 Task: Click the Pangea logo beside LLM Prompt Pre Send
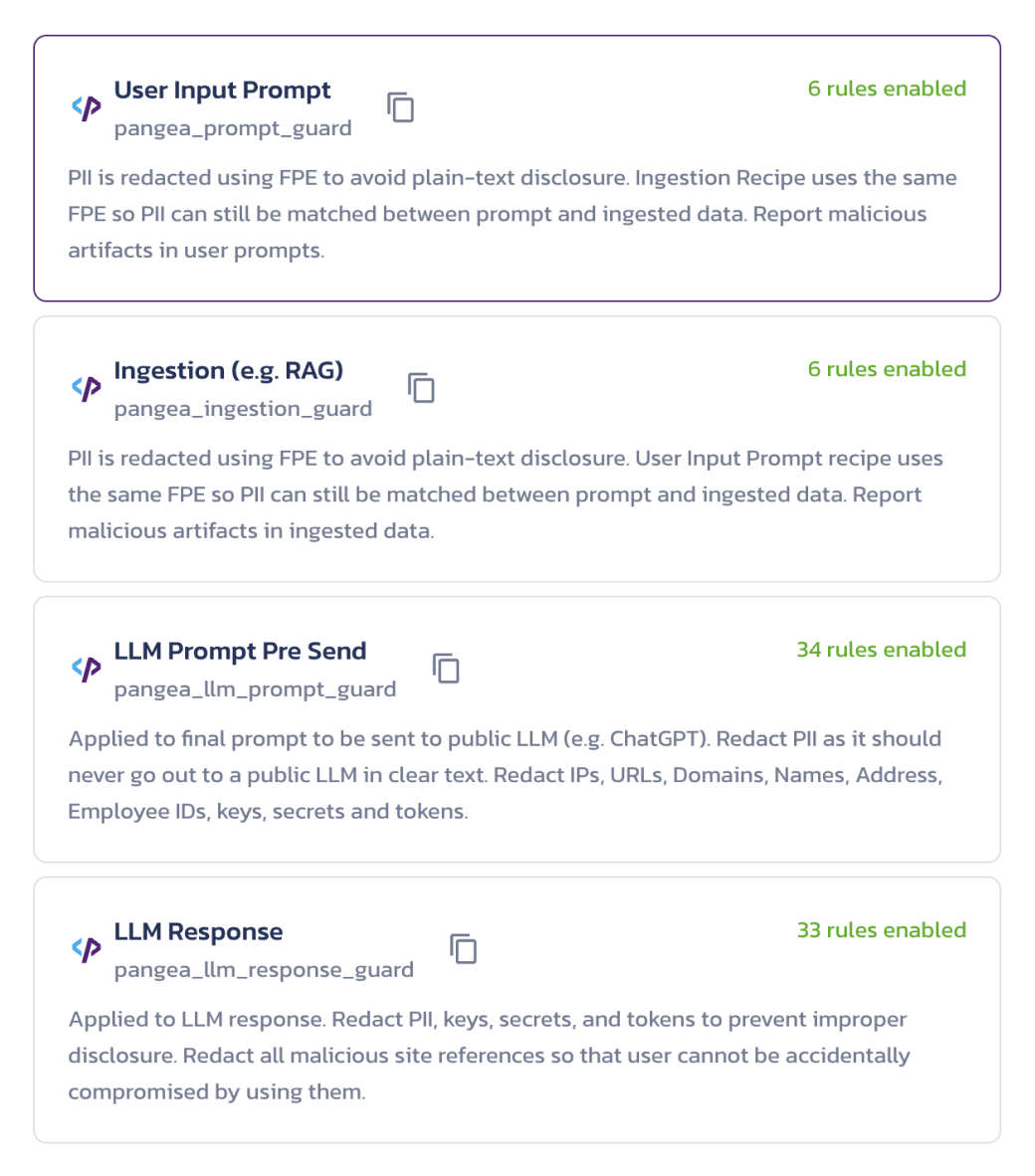click(87, 669)
